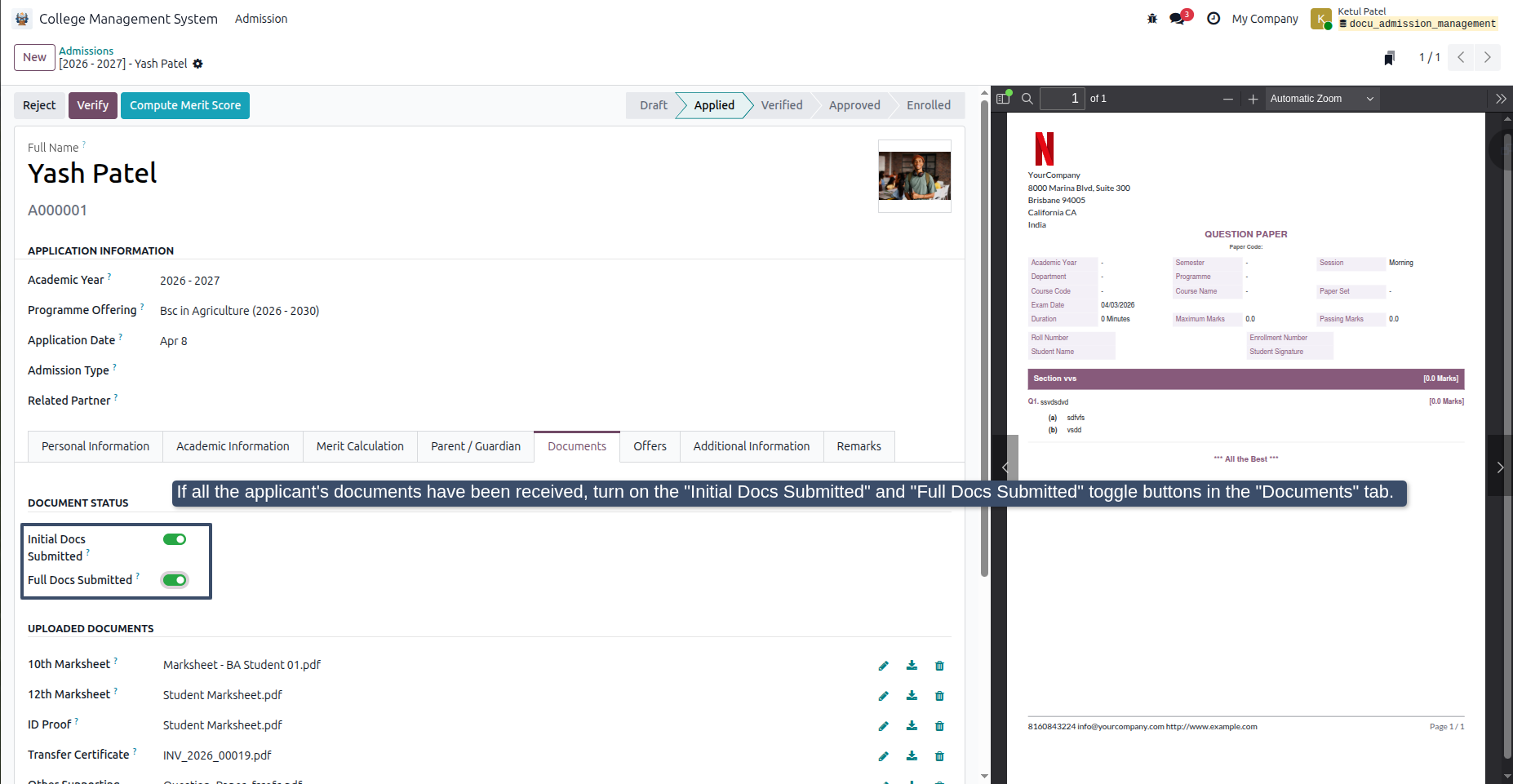Open the record actions gear menu
Viewport: 1513px width, 784px height.
coord(197,64)
